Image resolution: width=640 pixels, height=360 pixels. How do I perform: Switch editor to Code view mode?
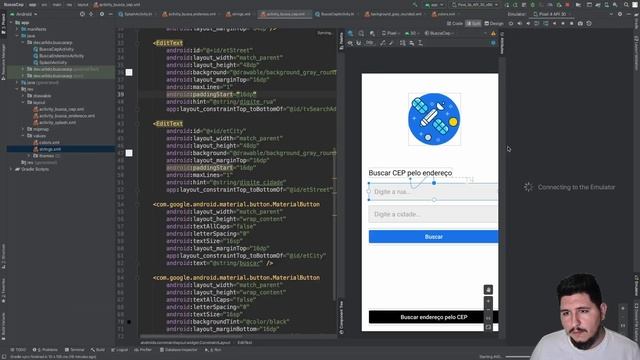455,24
